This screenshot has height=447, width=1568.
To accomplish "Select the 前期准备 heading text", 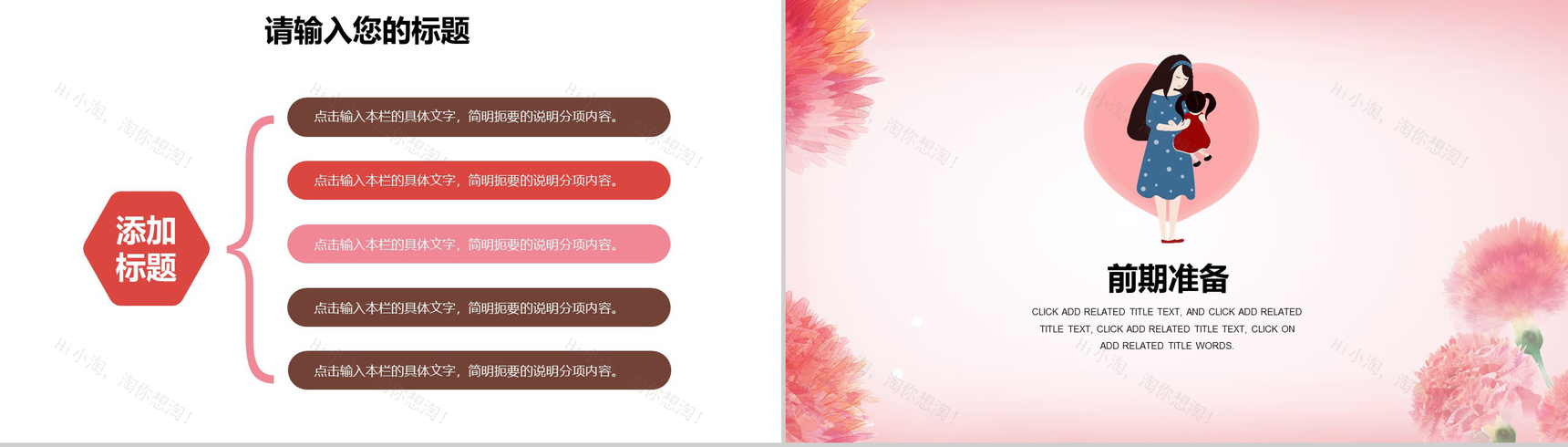I will click(x=1167, y=278).
